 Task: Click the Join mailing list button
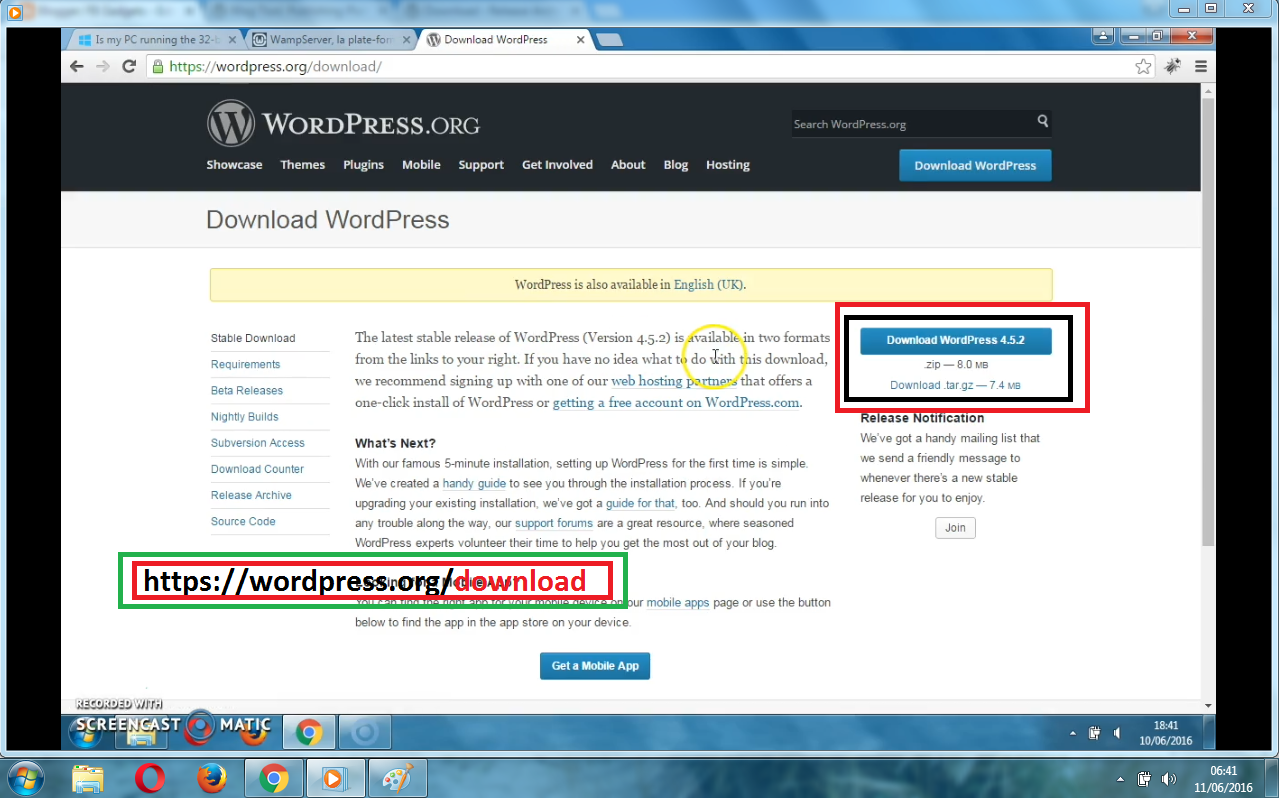pyautogui.click(x=955, y=528)
